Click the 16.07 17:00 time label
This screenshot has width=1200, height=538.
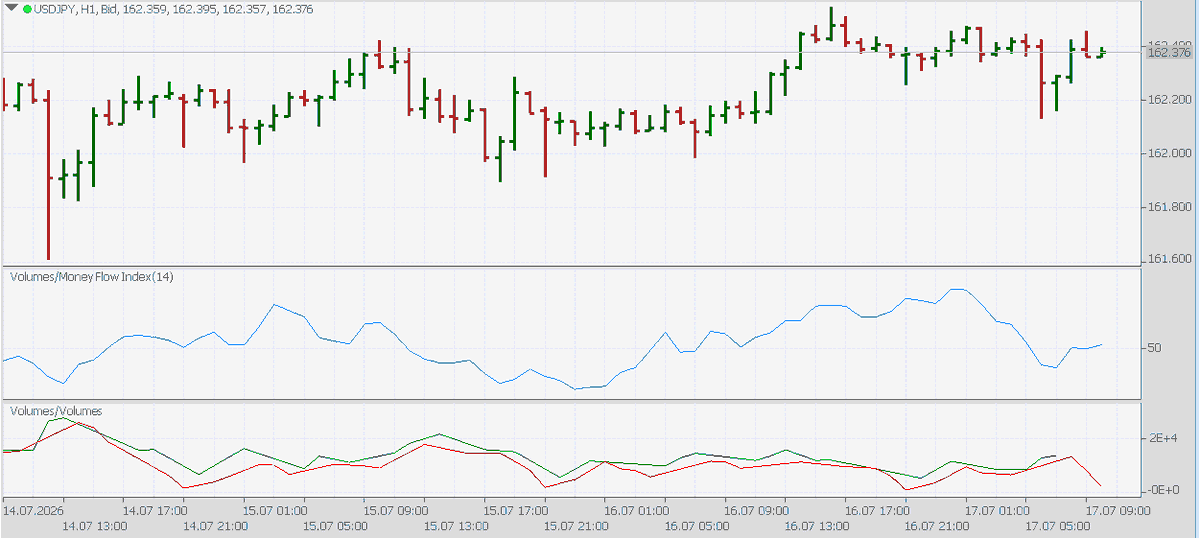click(876, 510)
